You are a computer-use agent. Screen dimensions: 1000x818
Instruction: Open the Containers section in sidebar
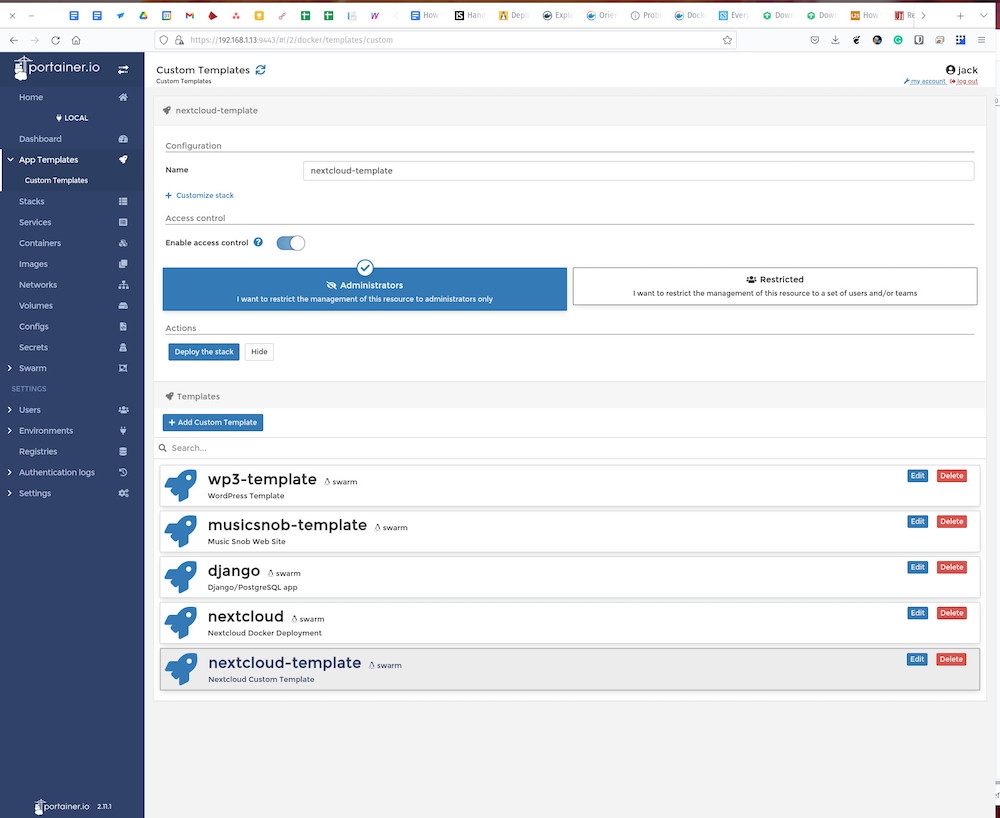pyautogui.click(x=40, y=242)
